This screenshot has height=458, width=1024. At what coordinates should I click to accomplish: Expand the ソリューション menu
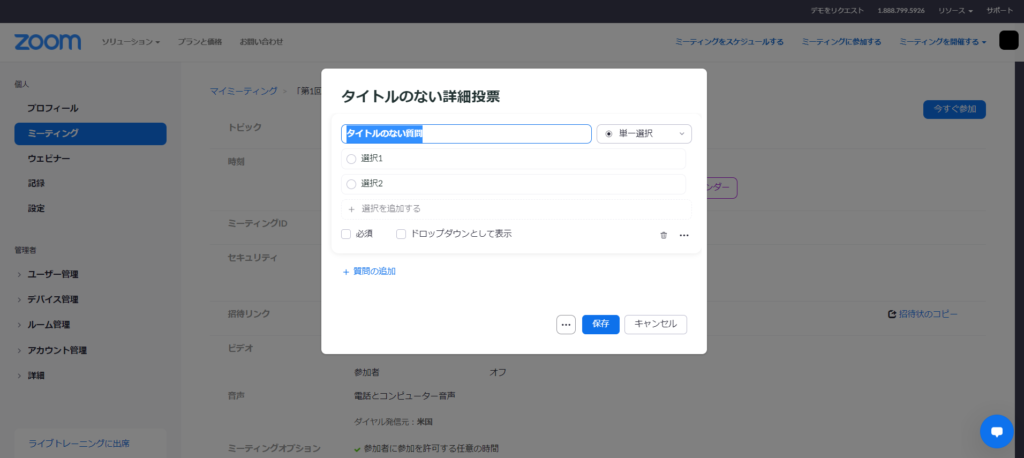click(x=130, y=42)
